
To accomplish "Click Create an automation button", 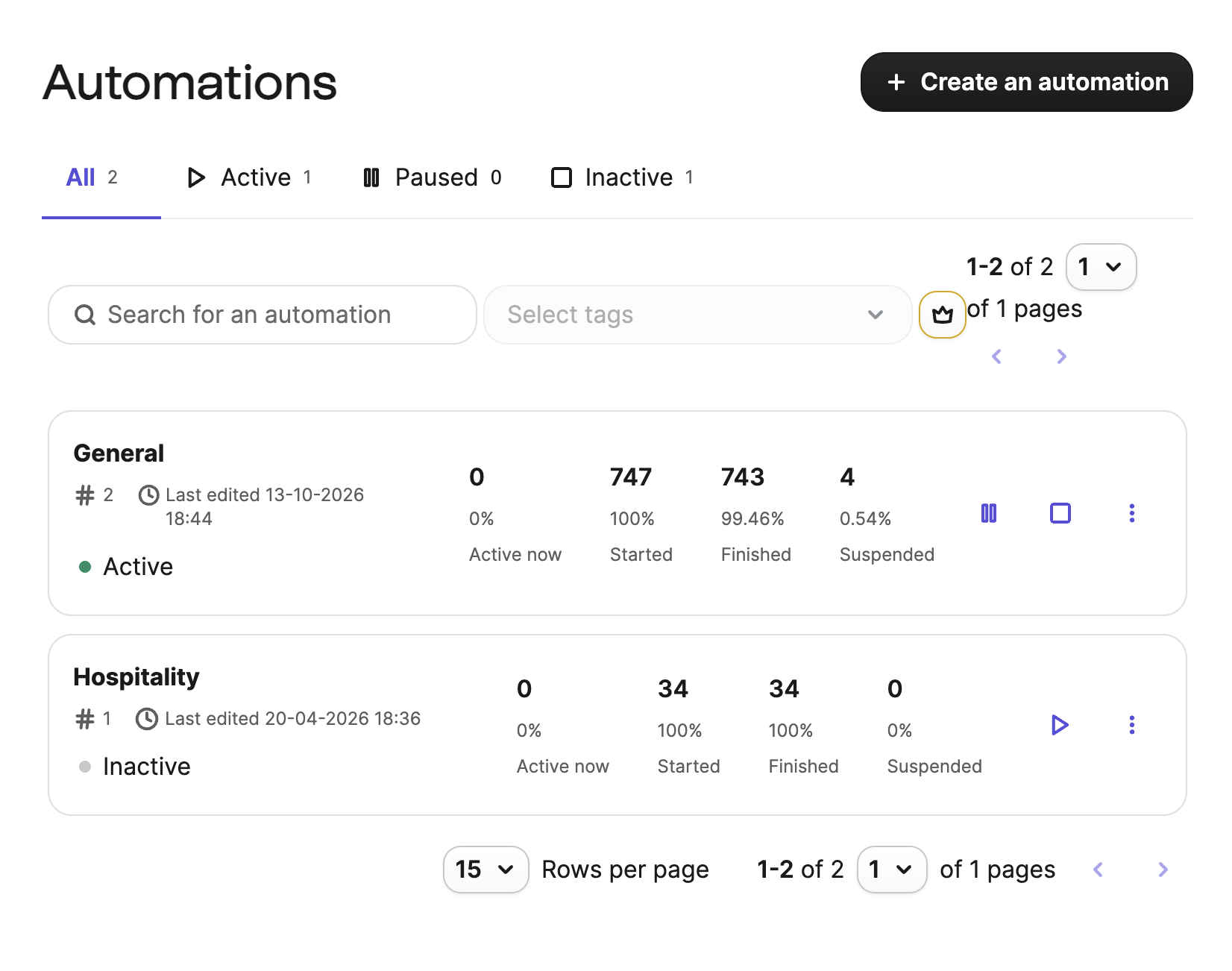I will click(1027, 82).
